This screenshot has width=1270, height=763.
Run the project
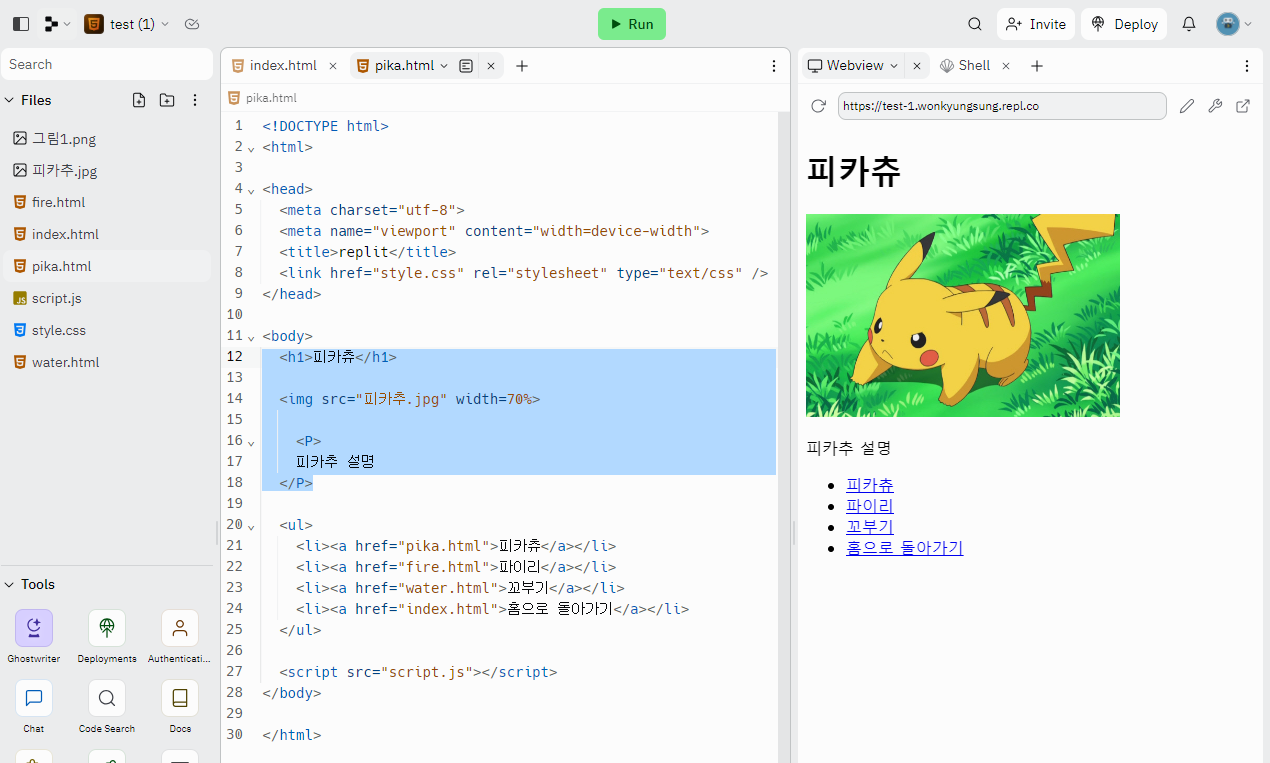tap(632, 24)
